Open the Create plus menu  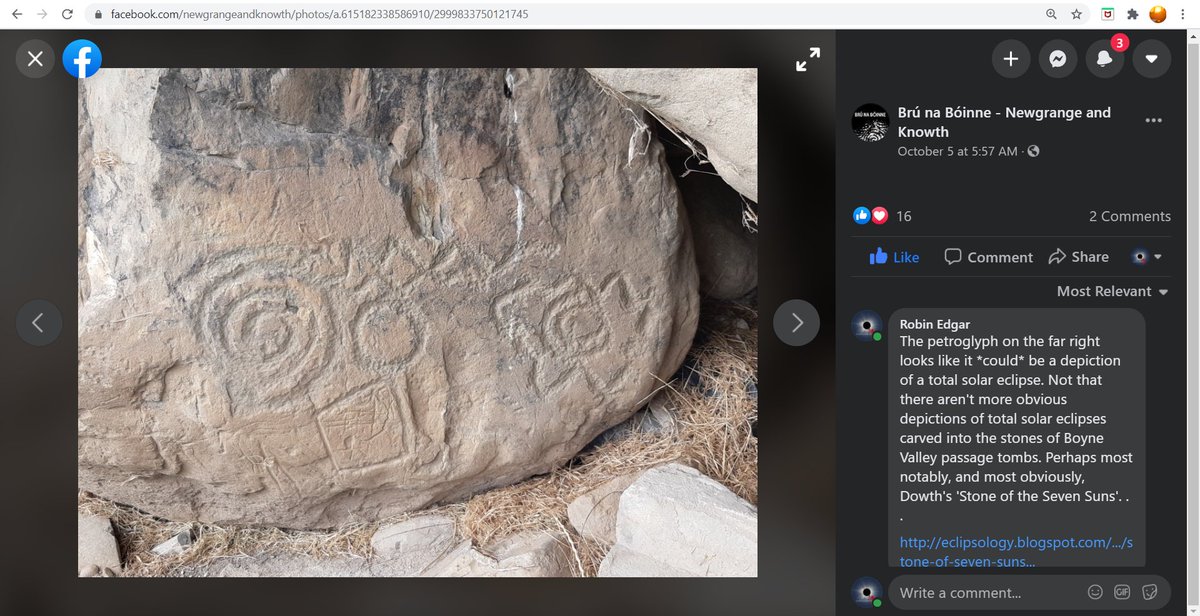point(1011,60)
